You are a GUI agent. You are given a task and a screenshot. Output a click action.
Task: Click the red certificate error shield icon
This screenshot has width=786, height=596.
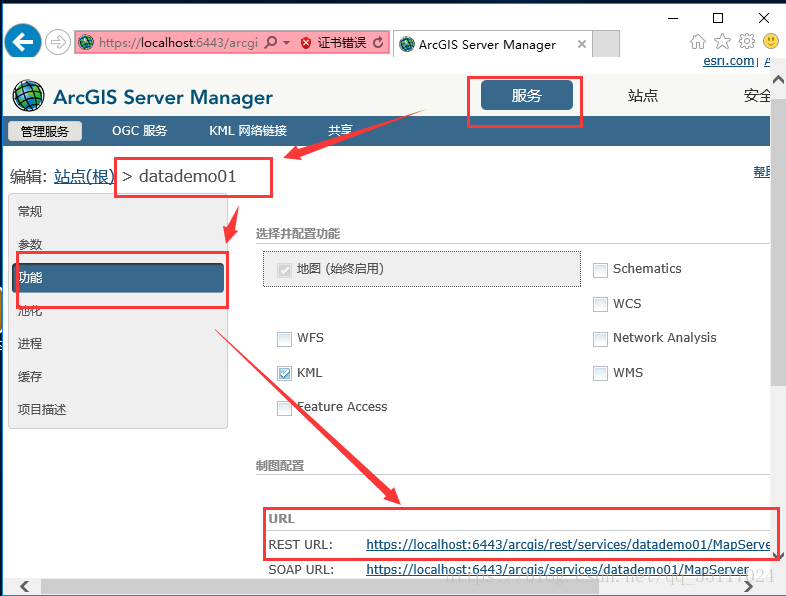(x=306, y=43)
